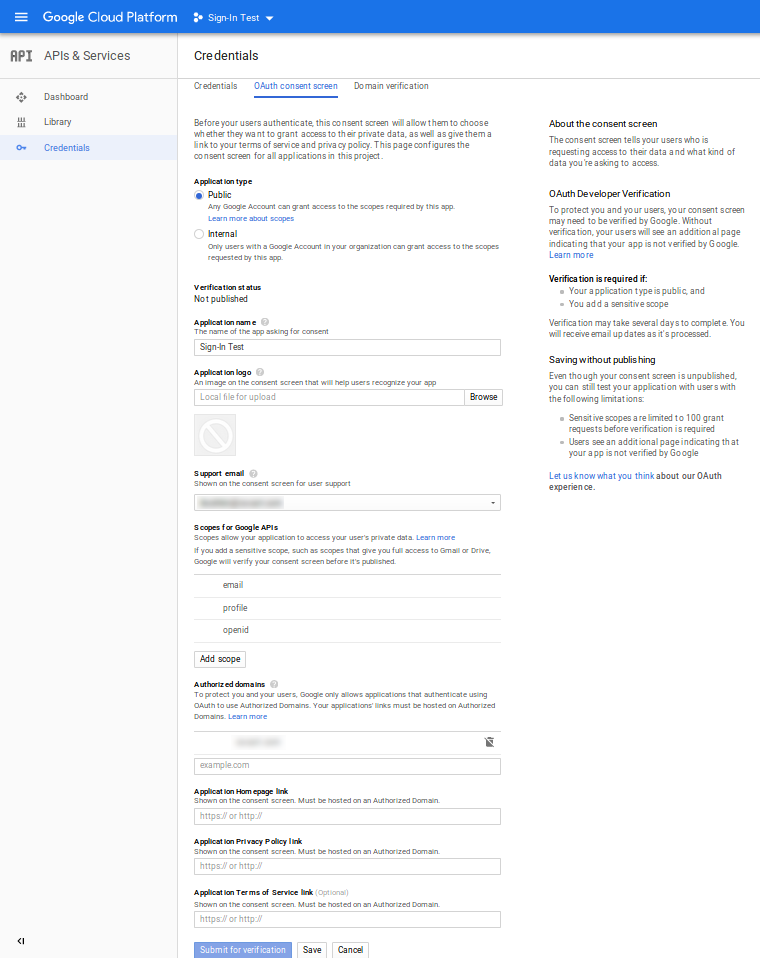Open the Support email dropdown
Viewport: 760px width, 958px height.
347,503
